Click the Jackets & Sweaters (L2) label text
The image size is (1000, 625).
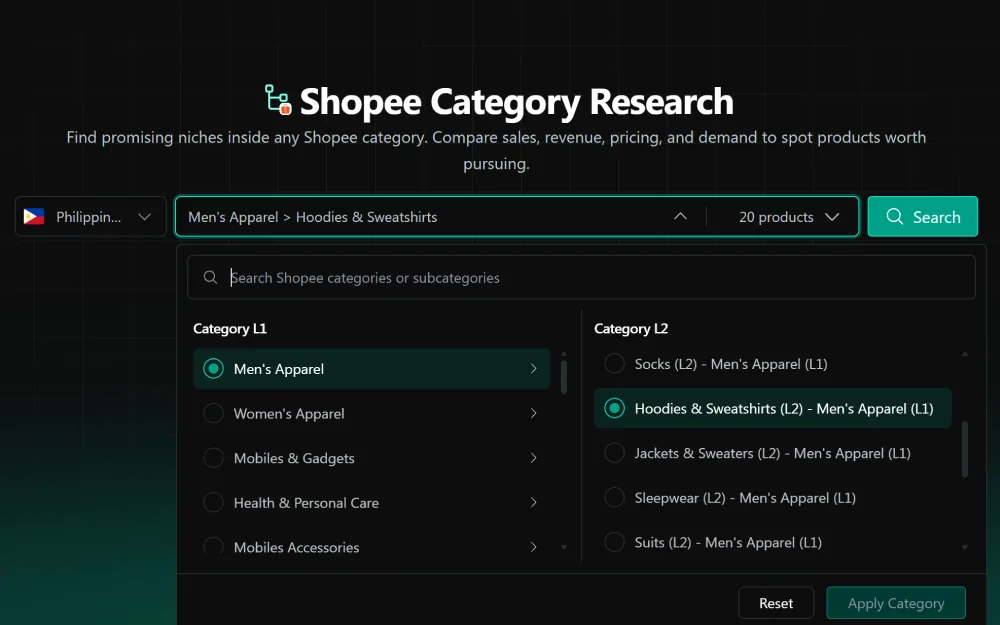coord(772,453)
